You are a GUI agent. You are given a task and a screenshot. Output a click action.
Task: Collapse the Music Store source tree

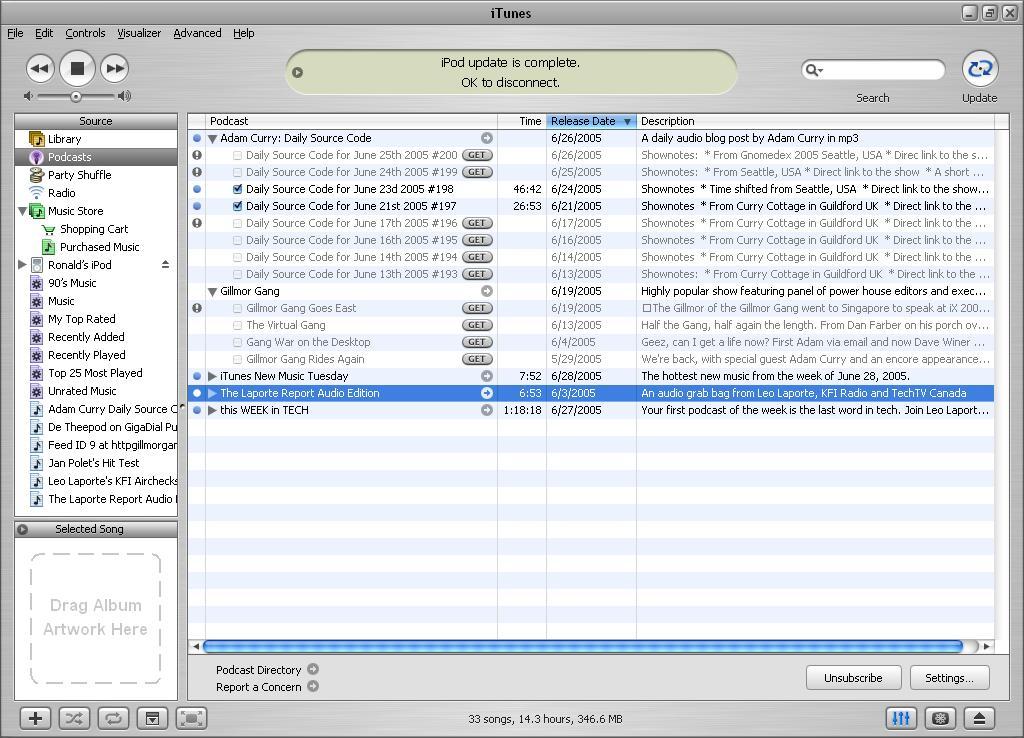pos(22,211)
